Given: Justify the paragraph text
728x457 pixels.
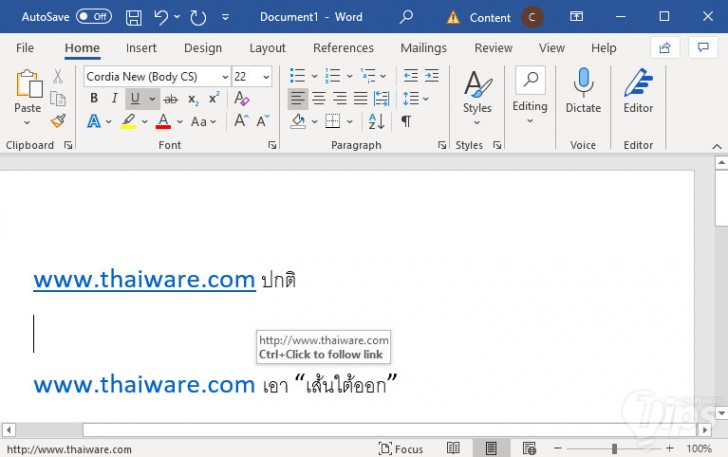Looking at the screenshot, I should tap(360, 98).
